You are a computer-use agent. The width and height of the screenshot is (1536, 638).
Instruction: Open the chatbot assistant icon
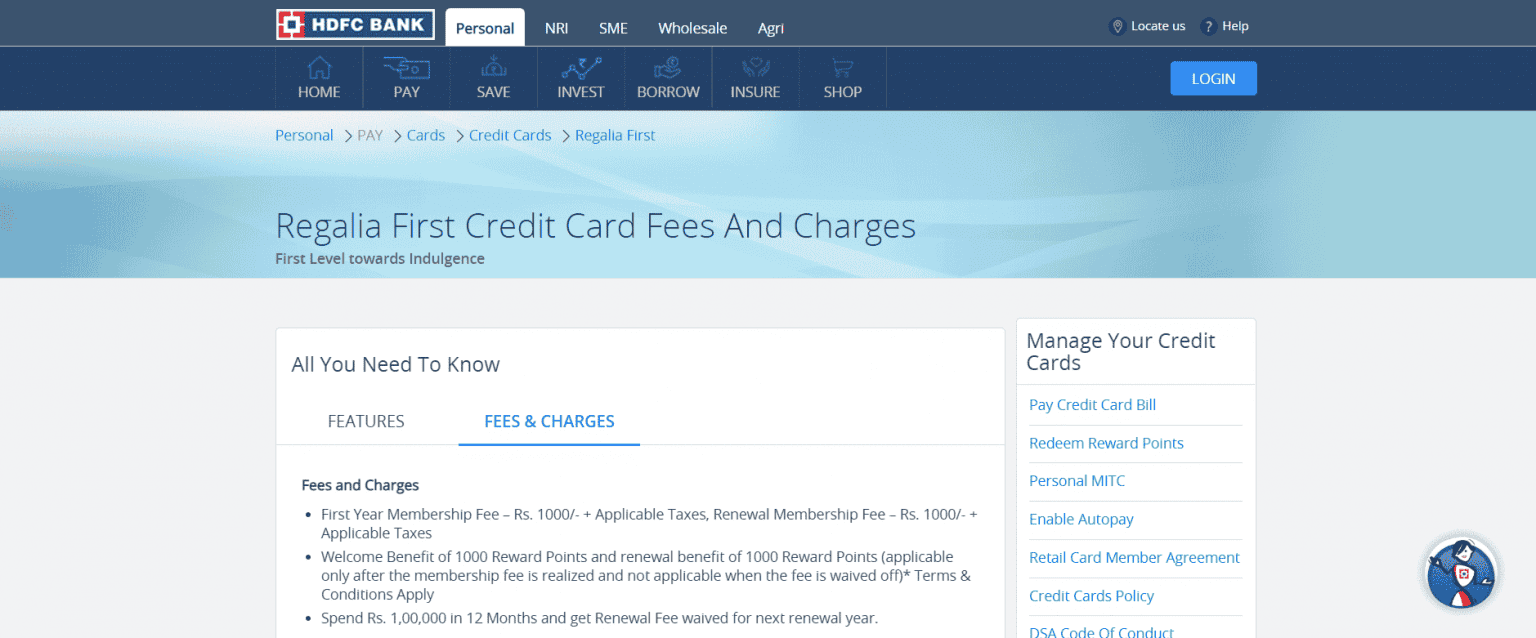point(1461,572)
